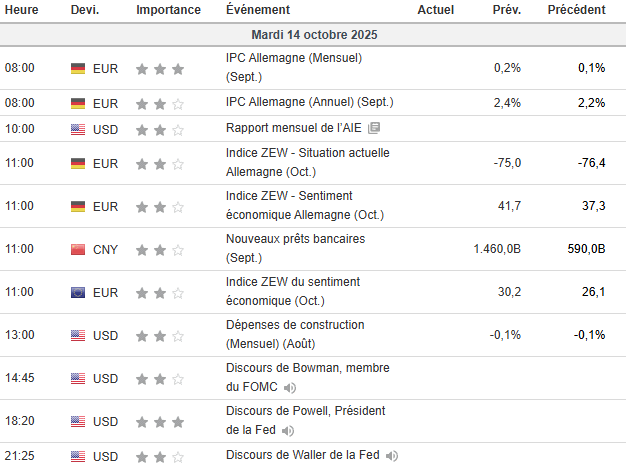Click the speaker icon beside Bowman's FOMC speech

[289, 388]
